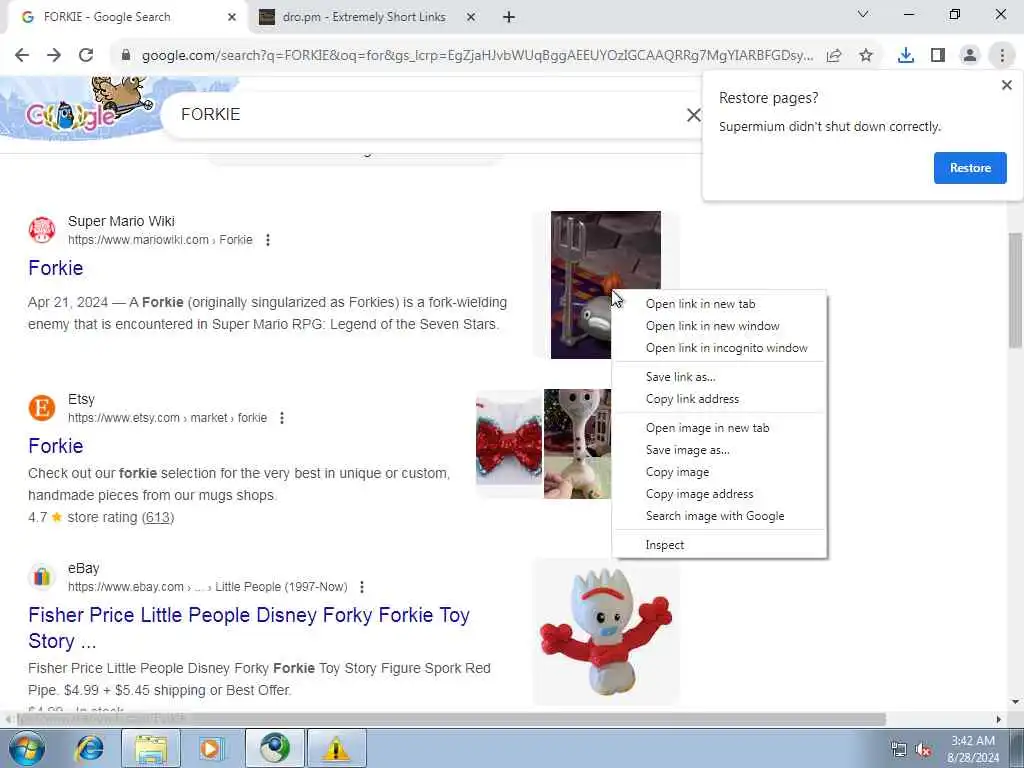Click the Google doodle logo
This screenshot has height=768, width=1024.
[x=78, y=108]
